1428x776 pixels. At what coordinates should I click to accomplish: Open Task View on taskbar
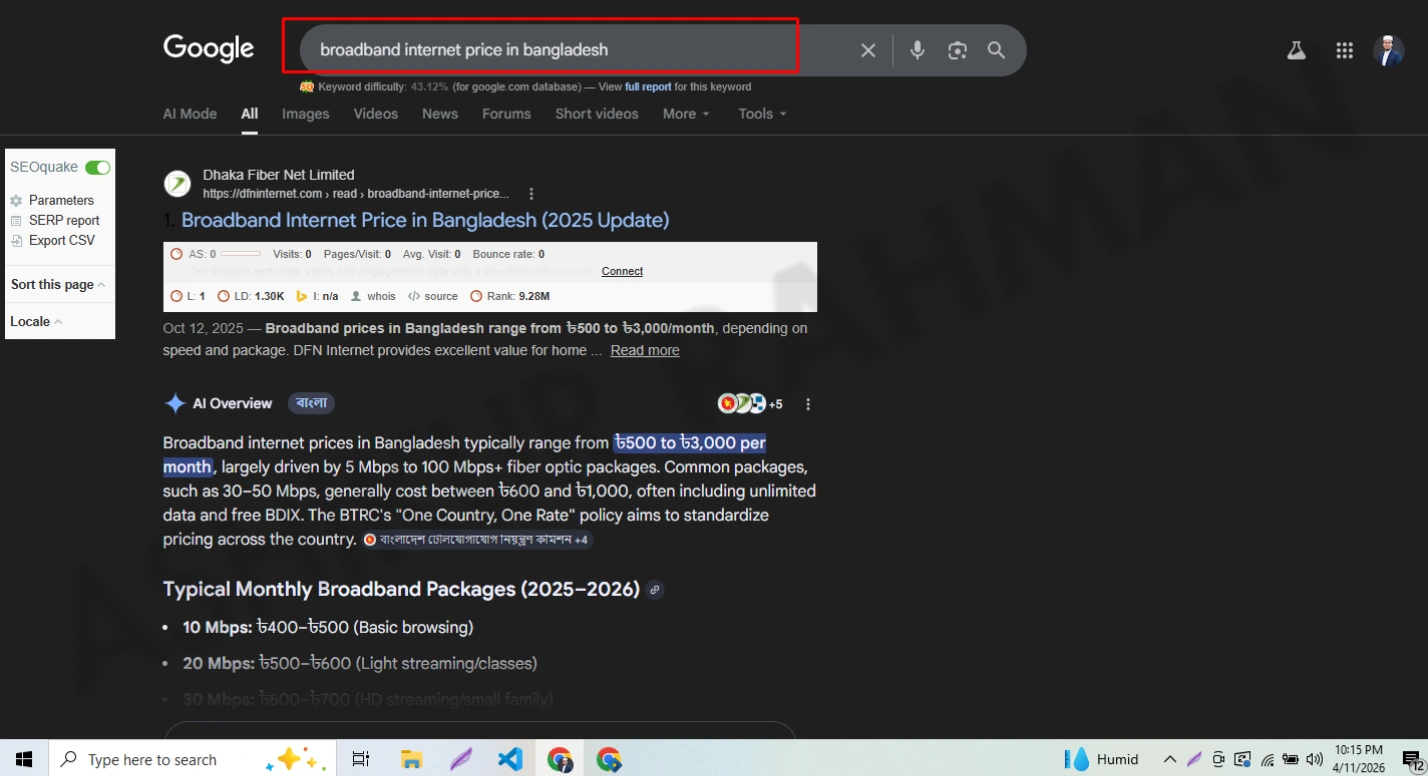(361, 759)
